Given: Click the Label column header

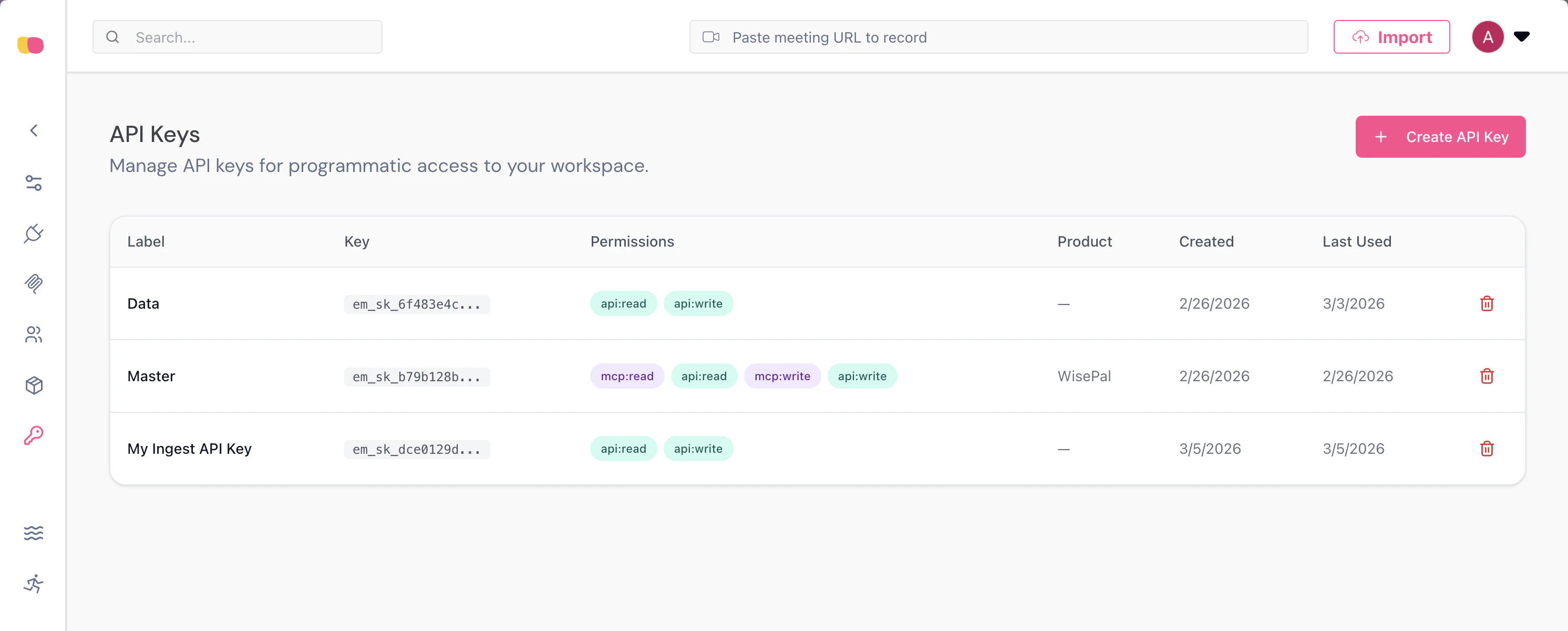Looking at the screenshot, I should click(146, 241).
